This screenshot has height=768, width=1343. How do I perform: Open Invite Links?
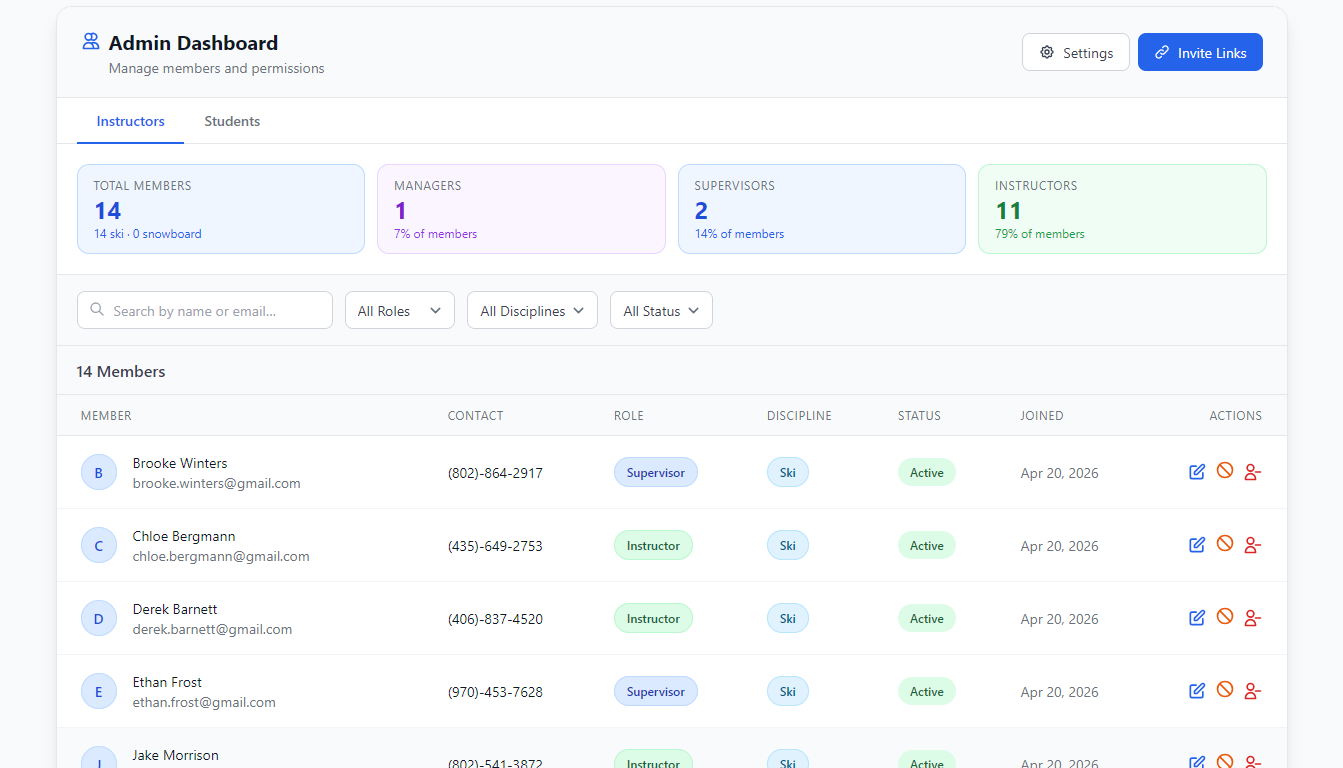click(1200, 52)
